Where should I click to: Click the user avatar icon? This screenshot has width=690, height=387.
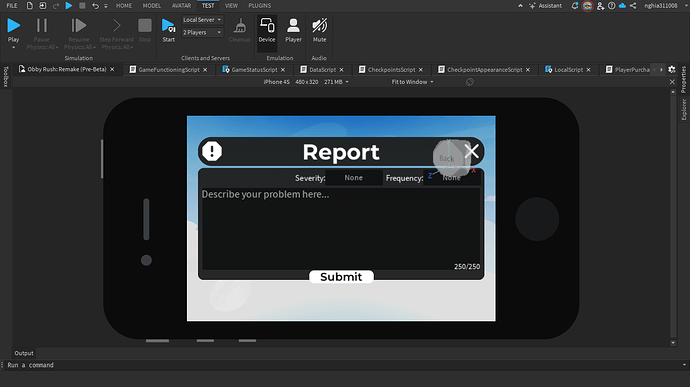587,6
